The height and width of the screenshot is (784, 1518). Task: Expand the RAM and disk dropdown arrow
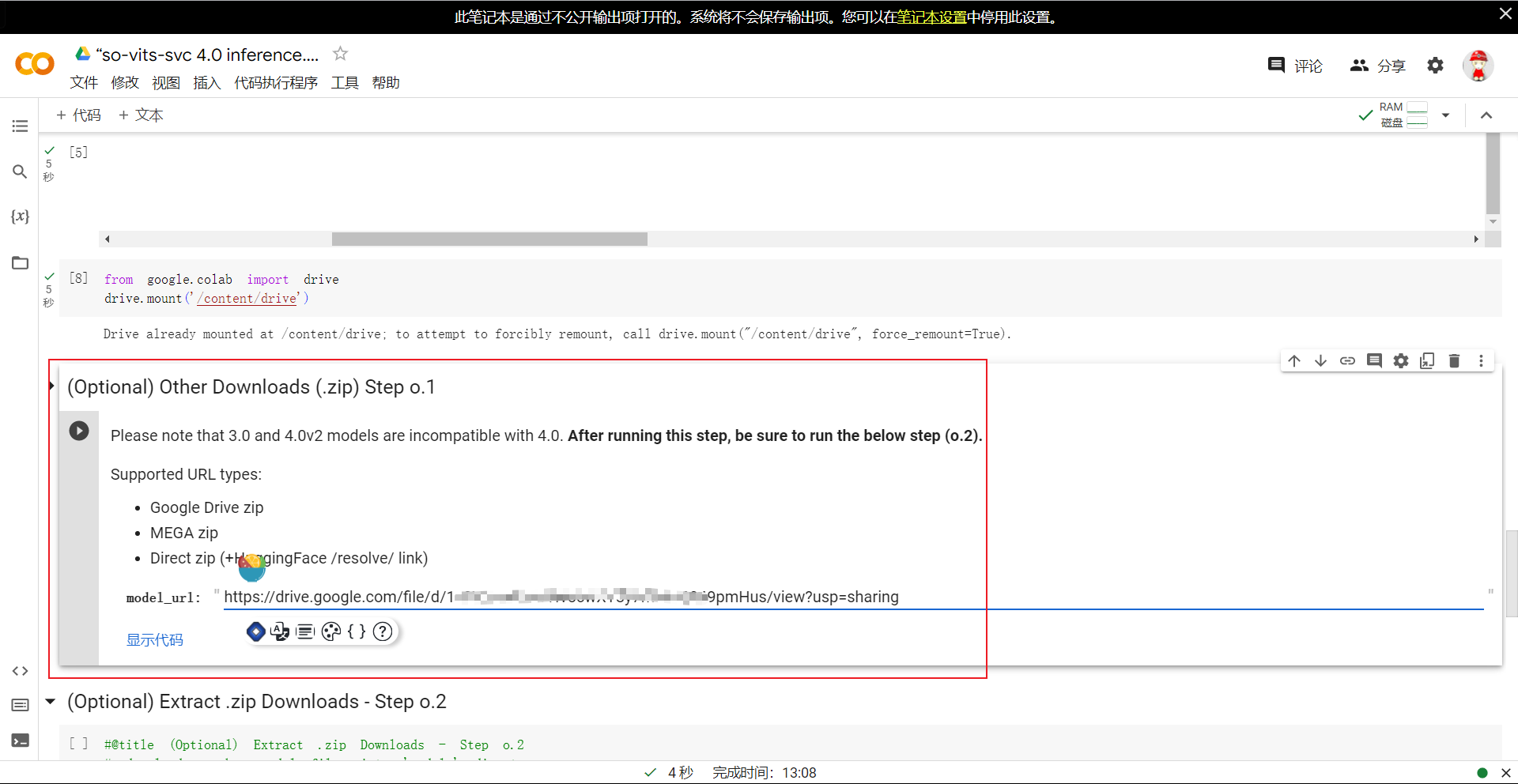[x=1445, y=115]
